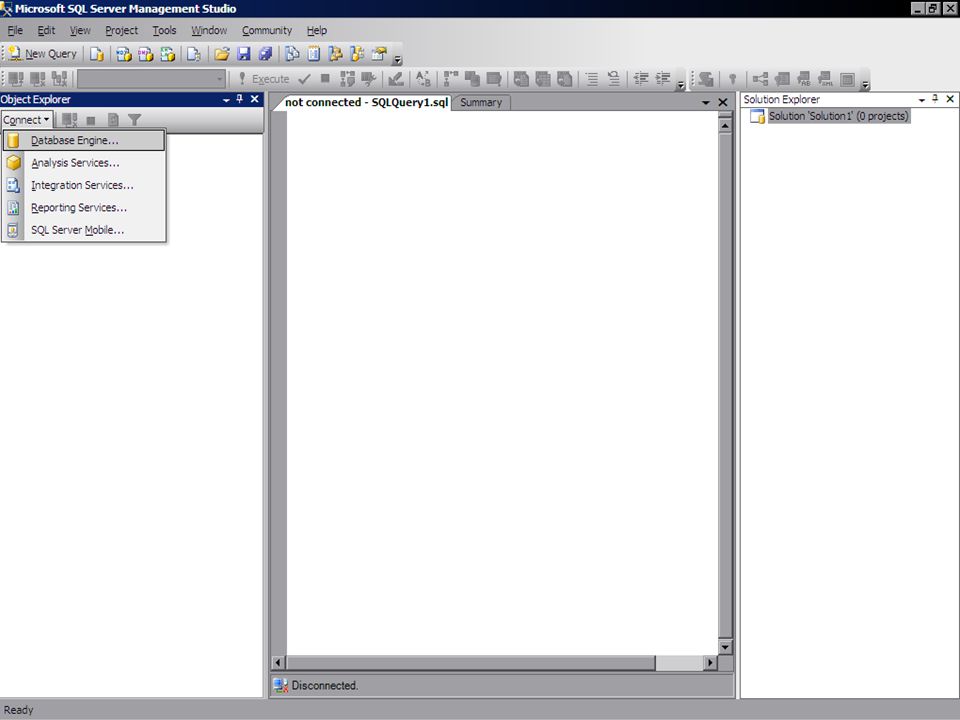The image size is (960, 720).
Task: Click the Connect dropdown in Object Explorer
Action: click(26, 120)
